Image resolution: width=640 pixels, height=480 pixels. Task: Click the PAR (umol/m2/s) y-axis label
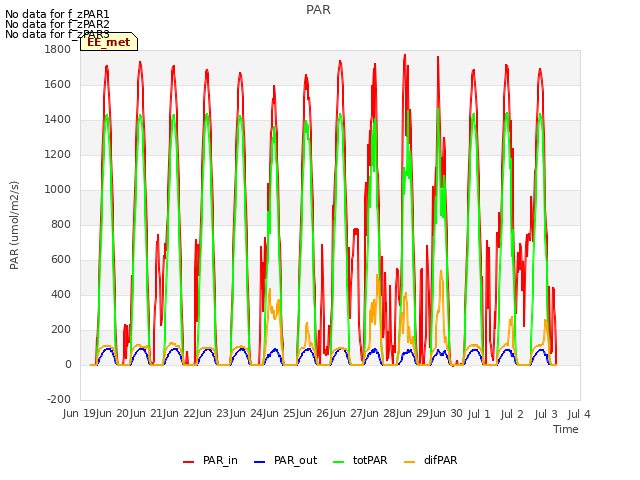point(14,225)
